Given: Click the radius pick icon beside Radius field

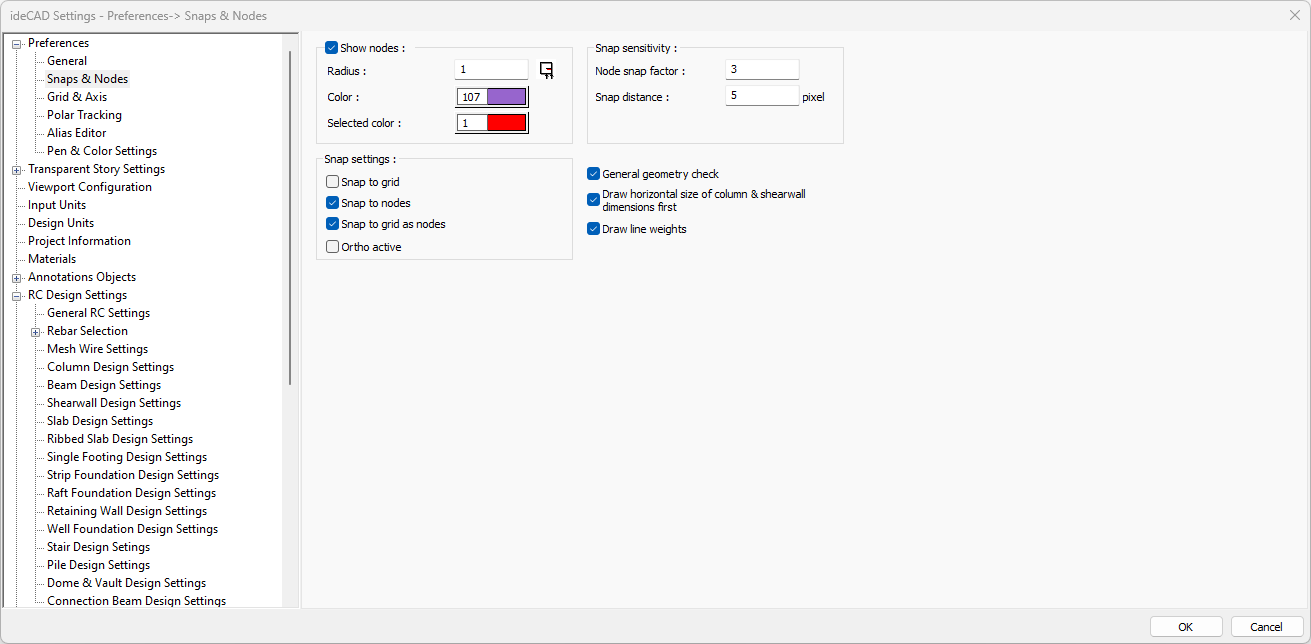Looking at the screenshot, I should pyautogui.click(x=546, y=69).
